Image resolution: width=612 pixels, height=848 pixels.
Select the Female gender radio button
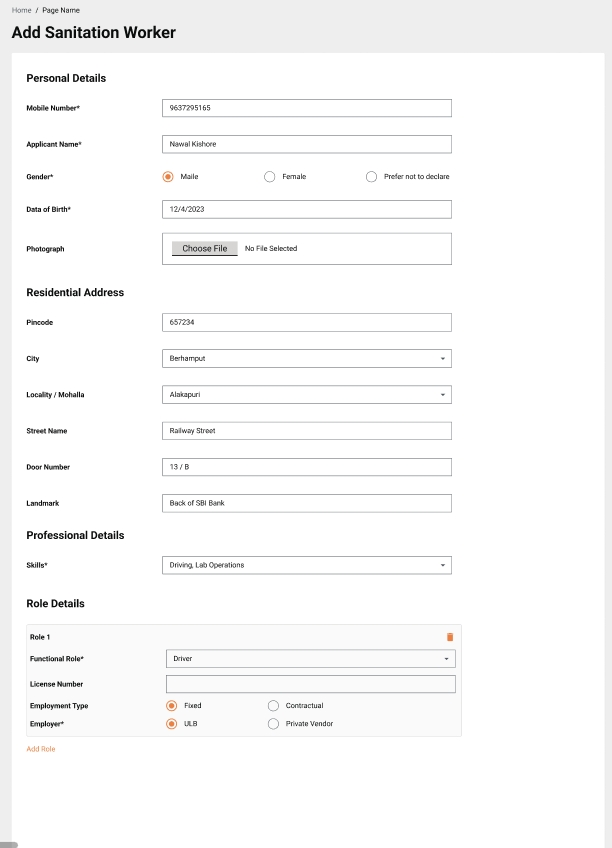(270, 177)
